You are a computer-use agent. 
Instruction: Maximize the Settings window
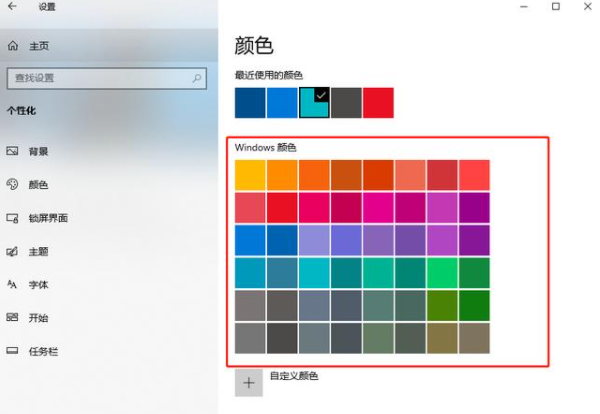pyautogui.click(x=555, y=7)
